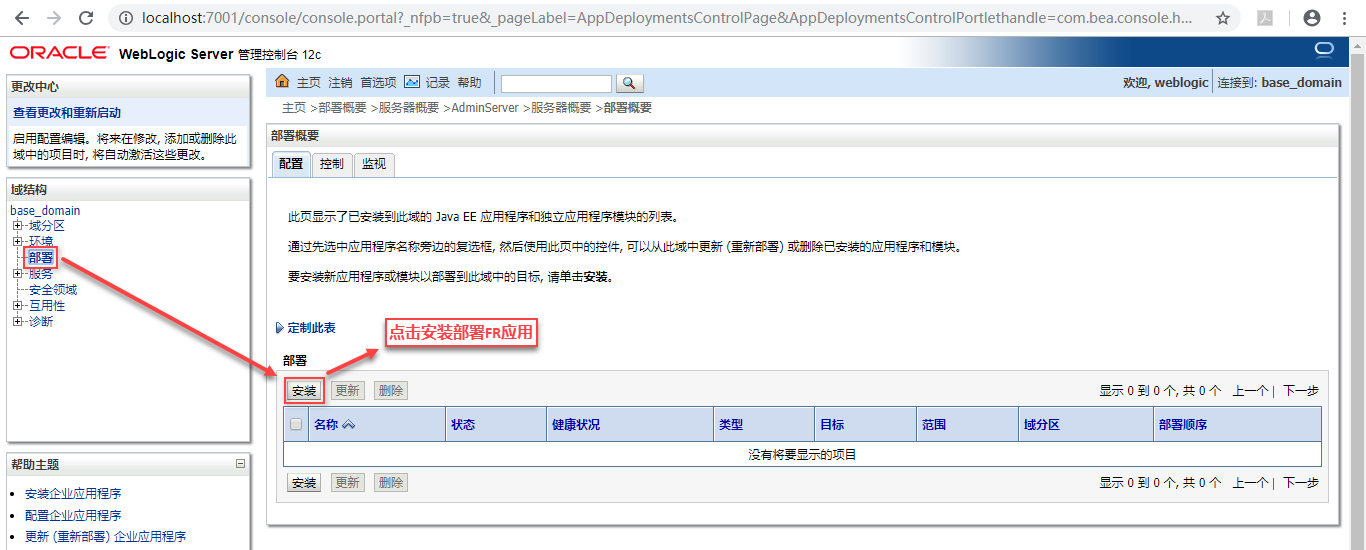Click the search magnifier button
The width and height of the screenshot is (1366, 550).
click(629, 83)
